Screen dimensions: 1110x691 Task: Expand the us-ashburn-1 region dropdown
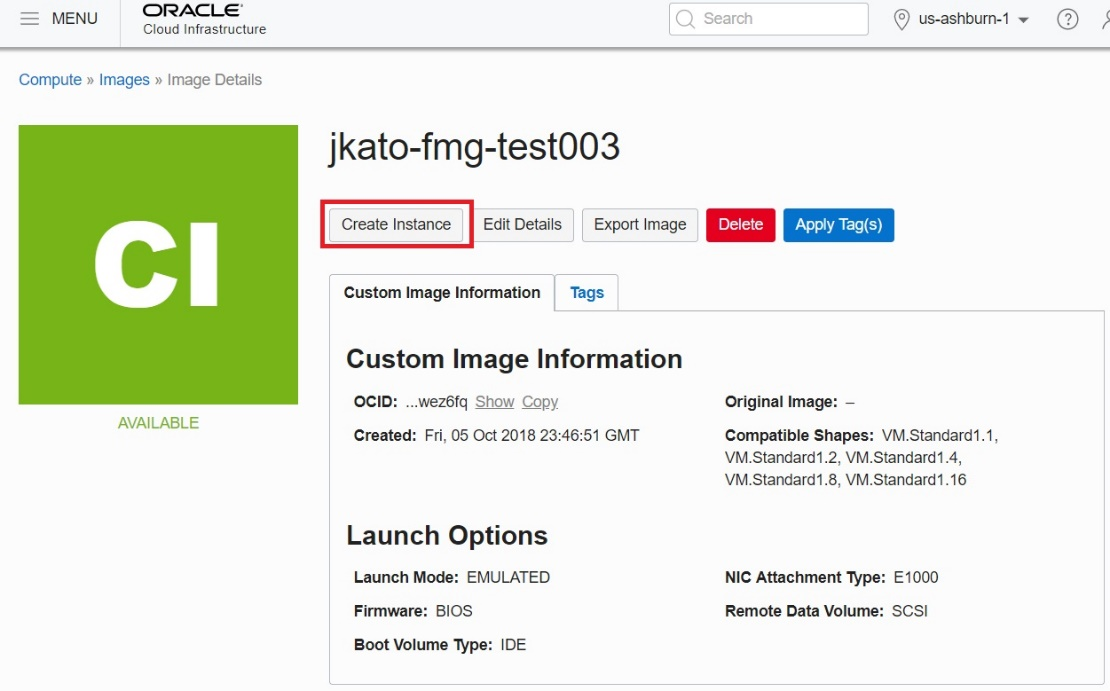click(1023, 20)
